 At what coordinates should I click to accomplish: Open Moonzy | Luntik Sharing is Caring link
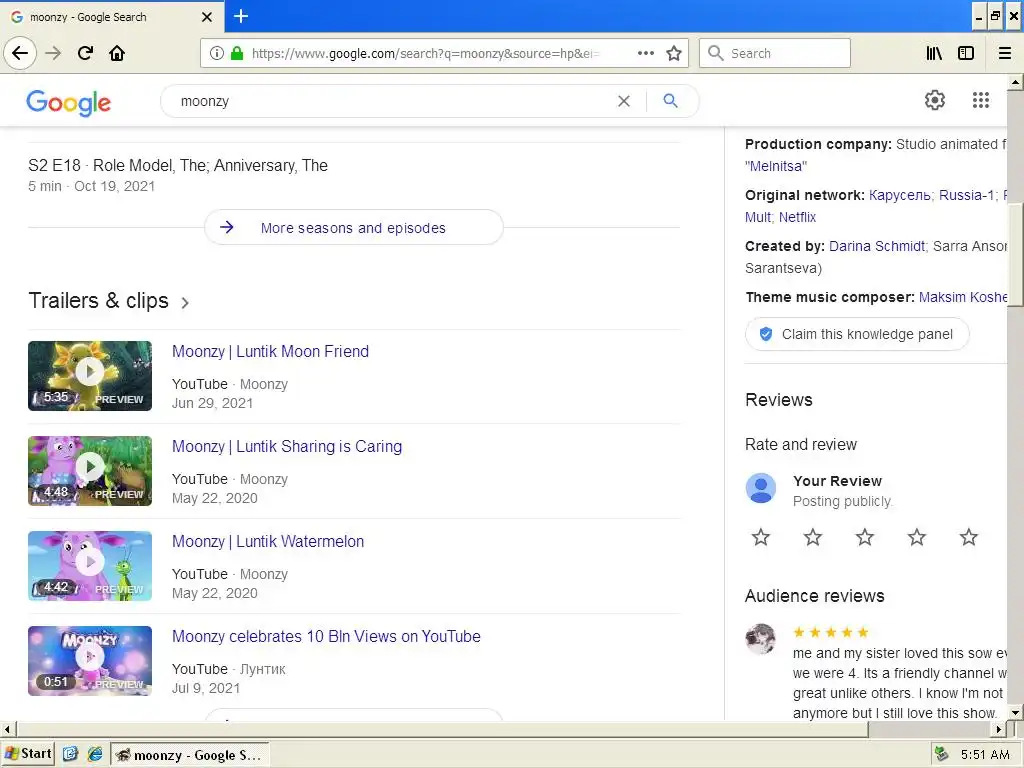[287, 446]
